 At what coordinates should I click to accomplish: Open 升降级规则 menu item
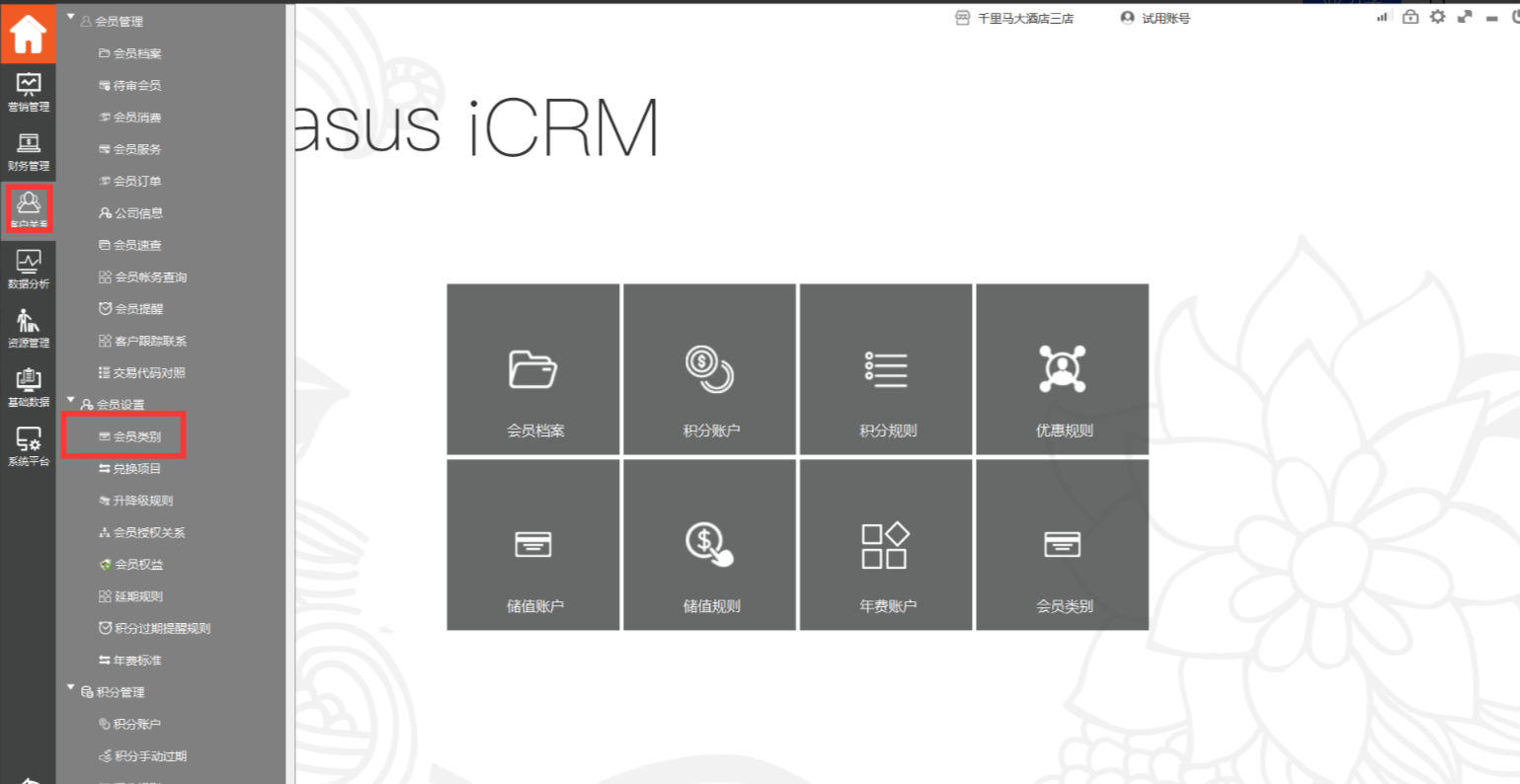[x=142, y=501]
